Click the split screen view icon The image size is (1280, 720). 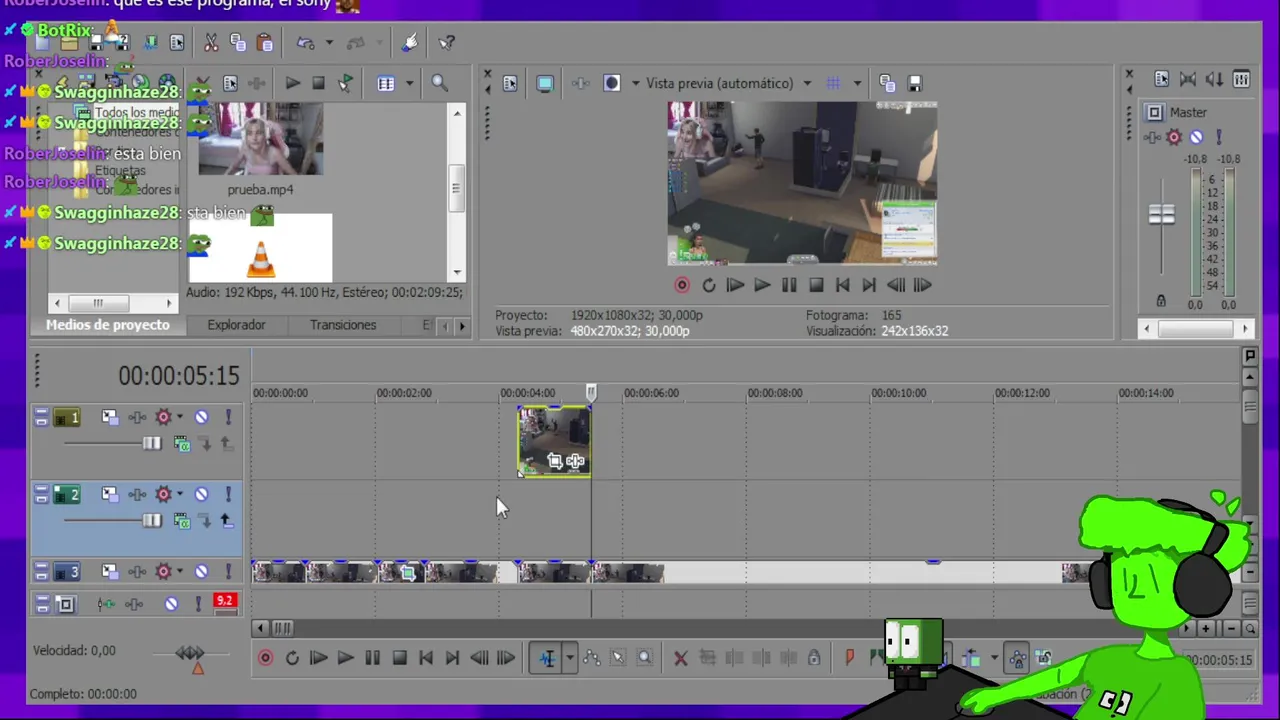(x=612, y=84)
